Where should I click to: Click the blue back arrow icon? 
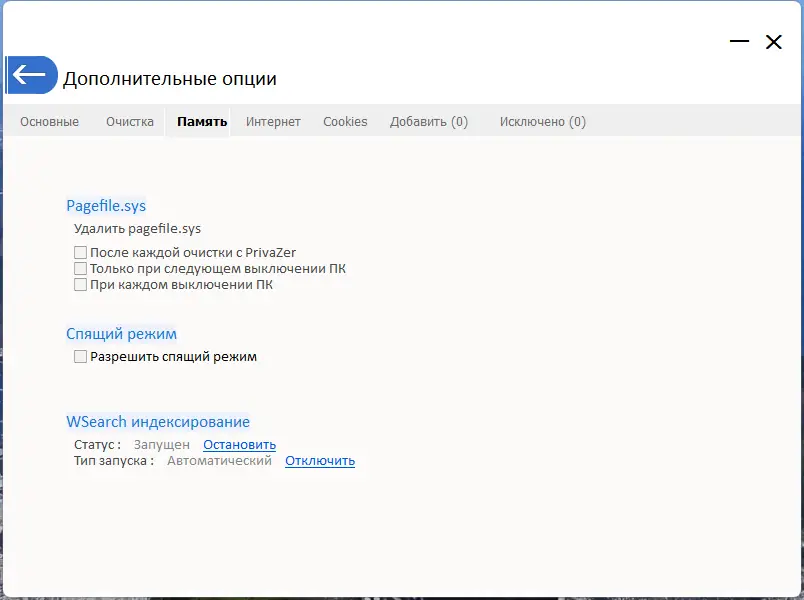[x=31, y=74]
